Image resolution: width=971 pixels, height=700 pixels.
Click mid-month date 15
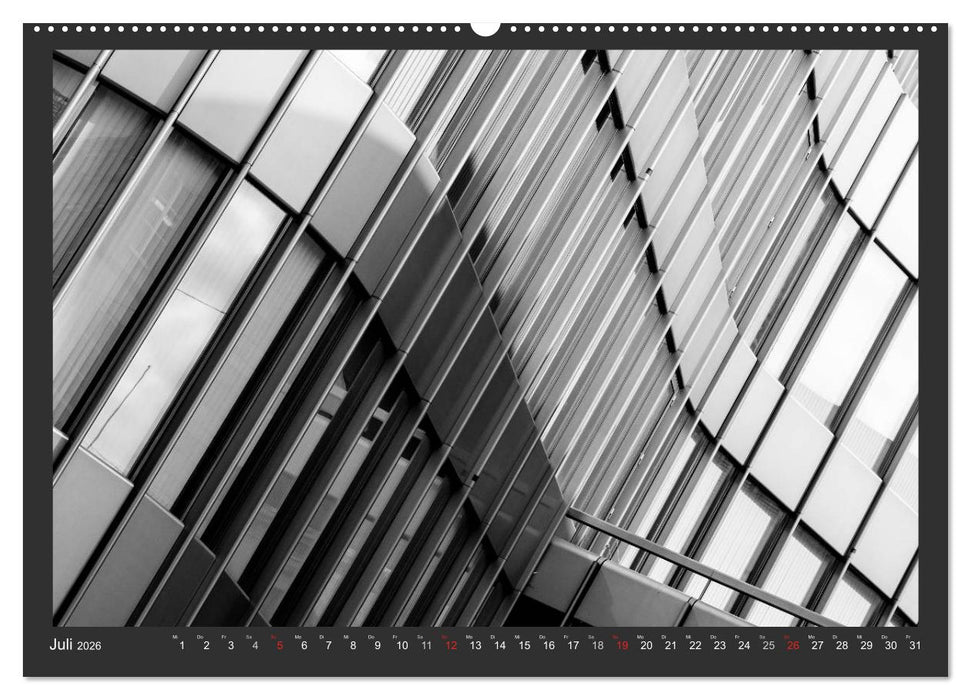(x=525, y=646)
